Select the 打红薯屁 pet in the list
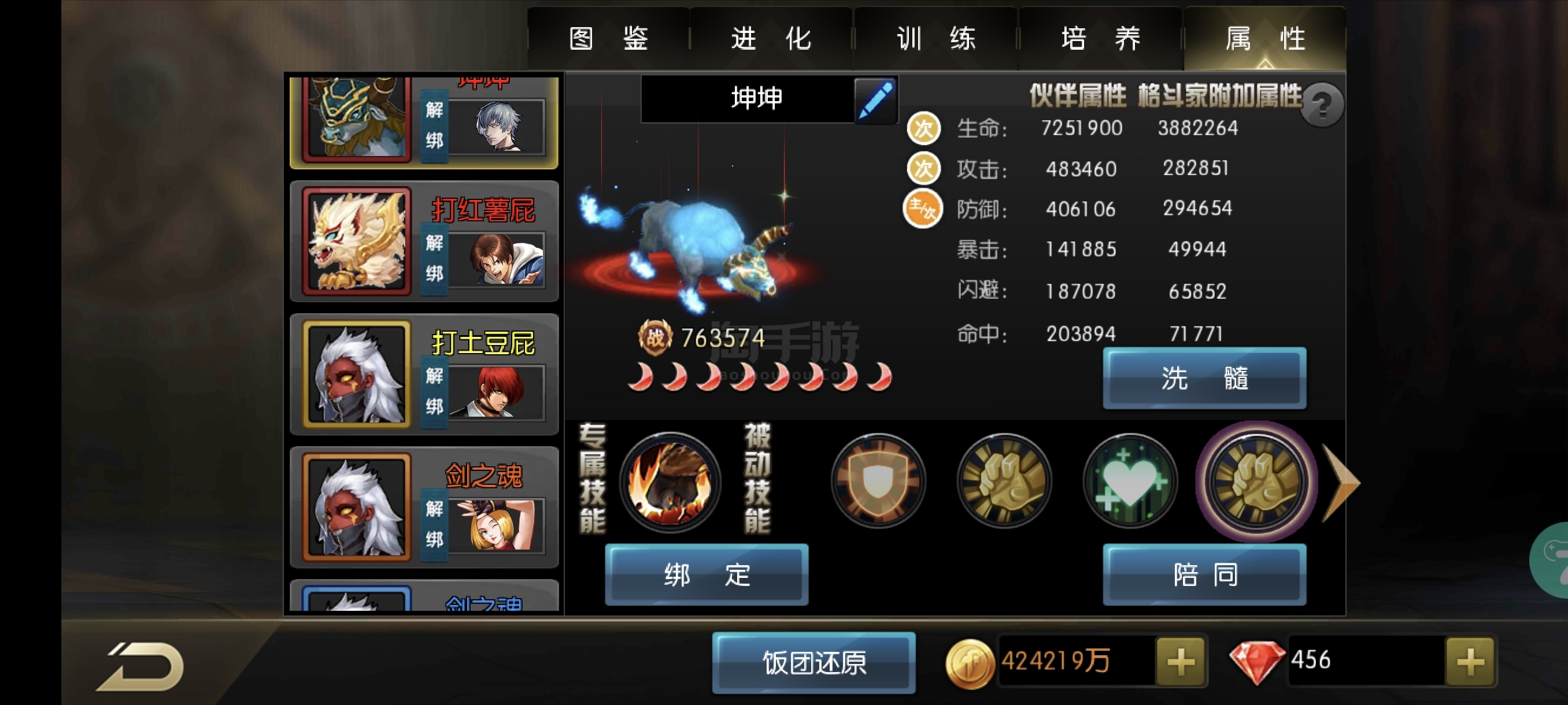This screenshot has height=705, width=1568. 424,242
